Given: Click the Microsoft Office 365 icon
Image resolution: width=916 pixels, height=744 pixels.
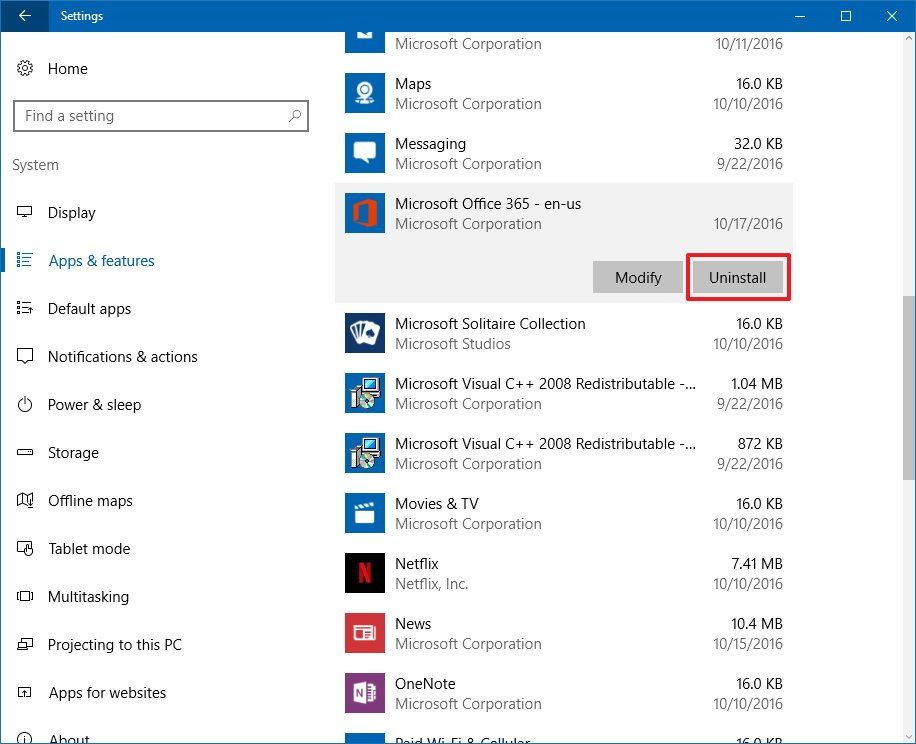Looking at the screenshot, I should click(364, 213).
